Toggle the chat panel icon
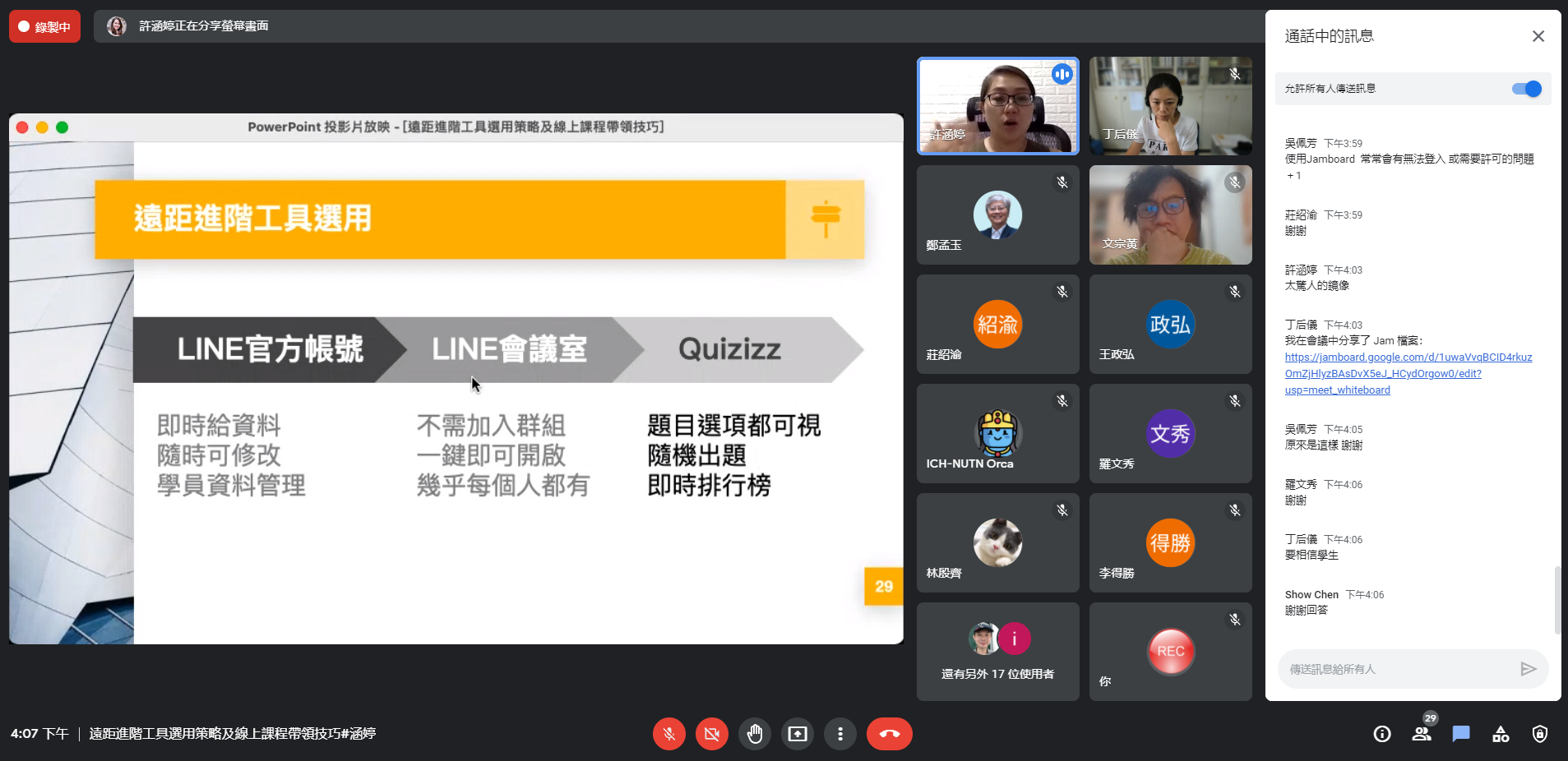 1461,734
